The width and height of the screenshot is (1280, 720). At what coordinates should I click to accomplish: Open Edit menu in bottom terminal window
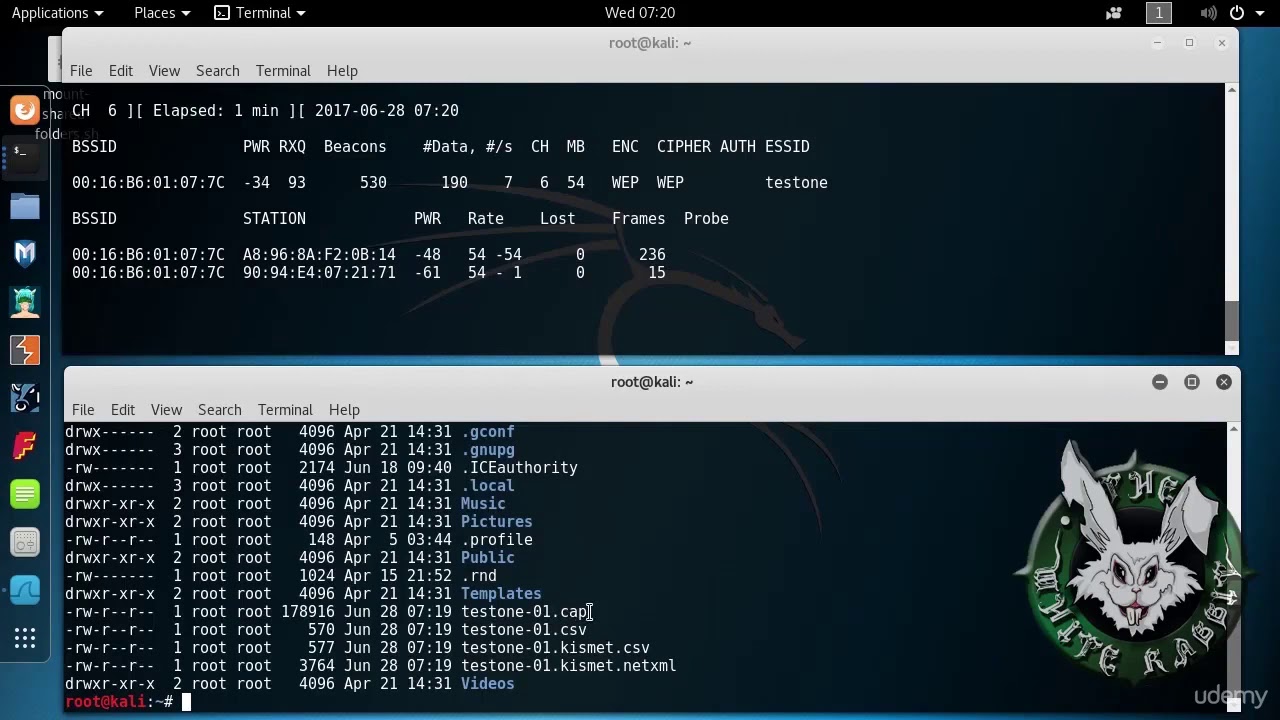point(123,410)
